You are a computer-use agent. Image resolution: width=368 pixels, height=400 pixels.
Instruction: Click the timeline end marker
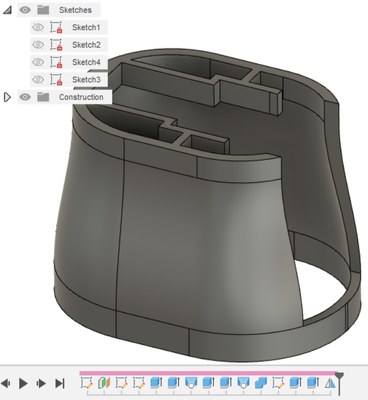coord(340,383)
